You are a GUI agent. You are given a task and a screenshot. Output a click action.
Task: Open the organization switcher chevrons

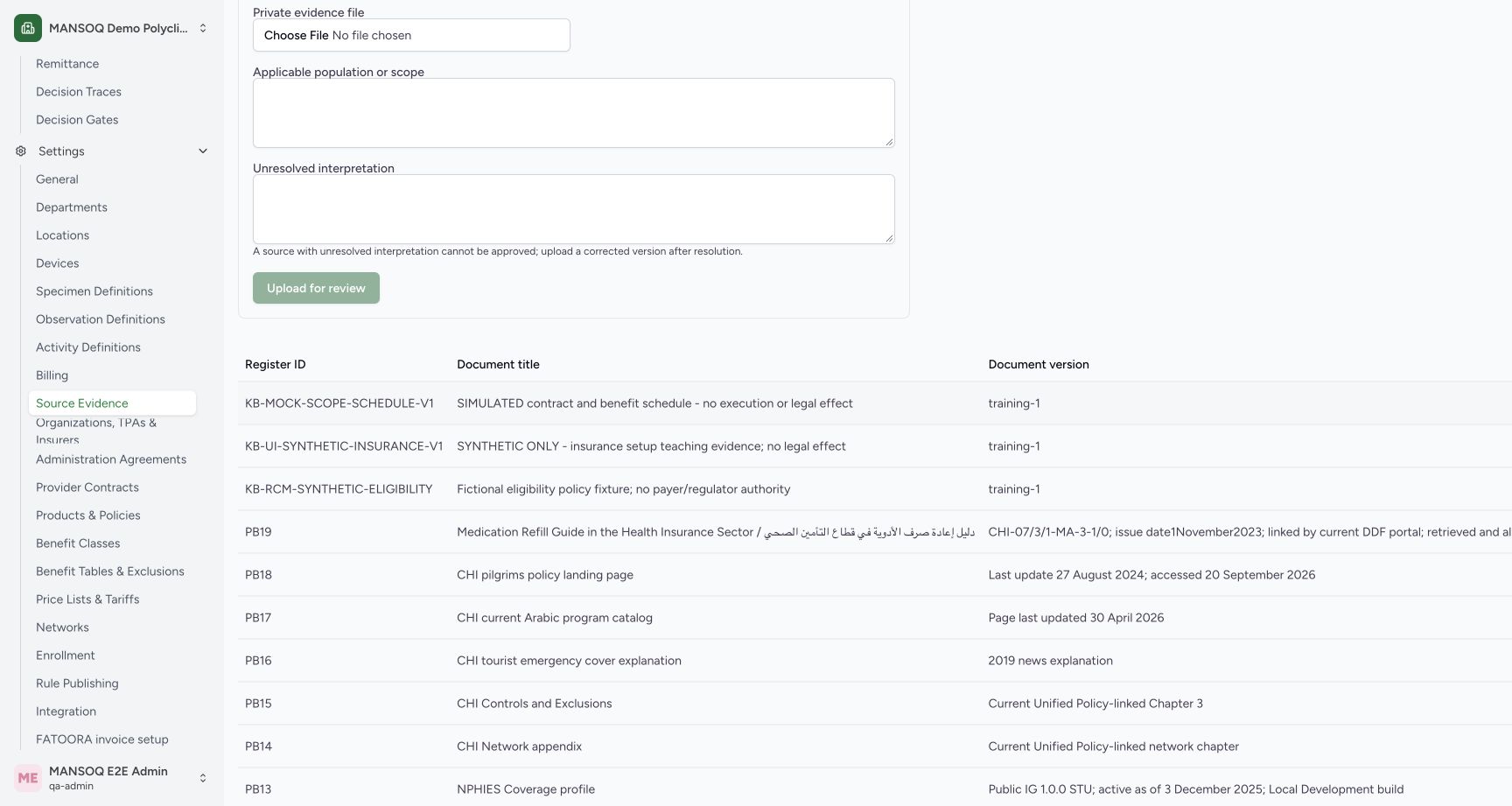tap(203, 28)
